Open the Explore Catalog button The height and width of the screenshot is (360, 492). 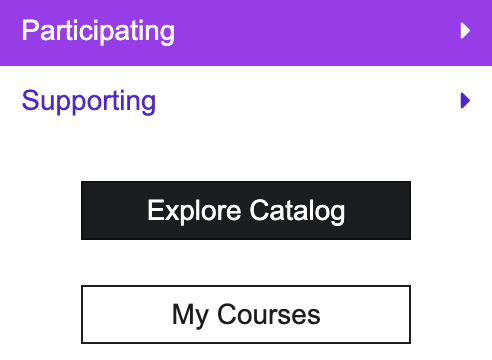click(246, 210)
